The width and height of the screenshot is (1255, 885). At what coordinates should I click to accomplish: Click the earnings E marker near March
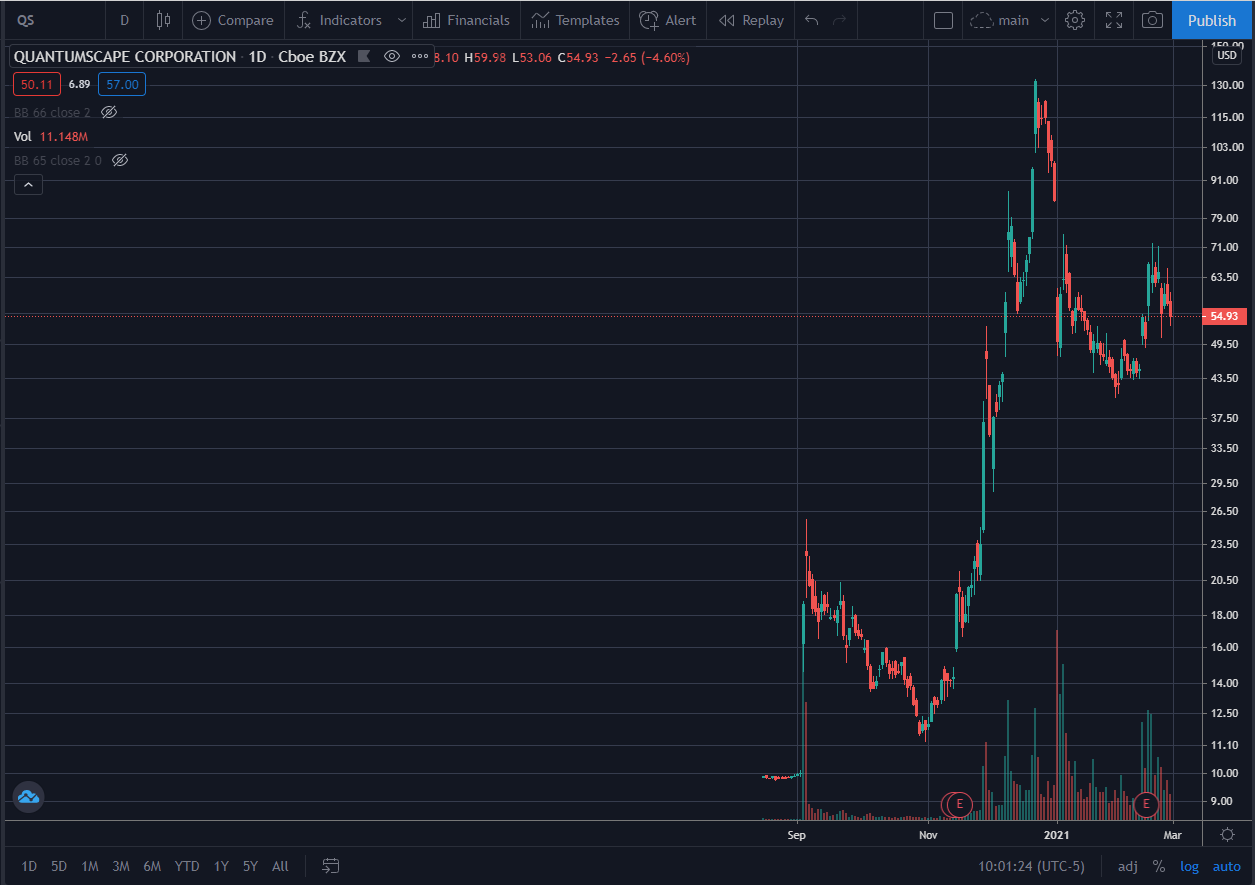pyautogui.click(x=1146, y=803)
